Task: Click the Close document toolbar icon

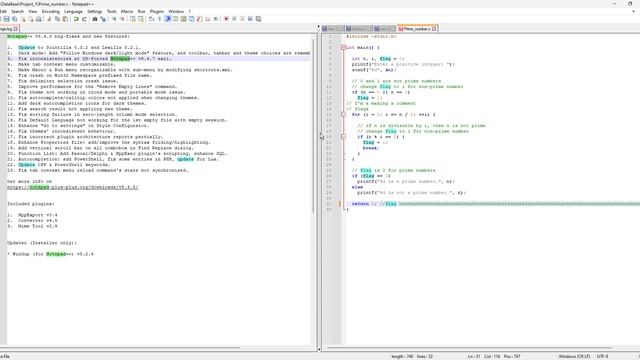Action: [x=23, y=19]
